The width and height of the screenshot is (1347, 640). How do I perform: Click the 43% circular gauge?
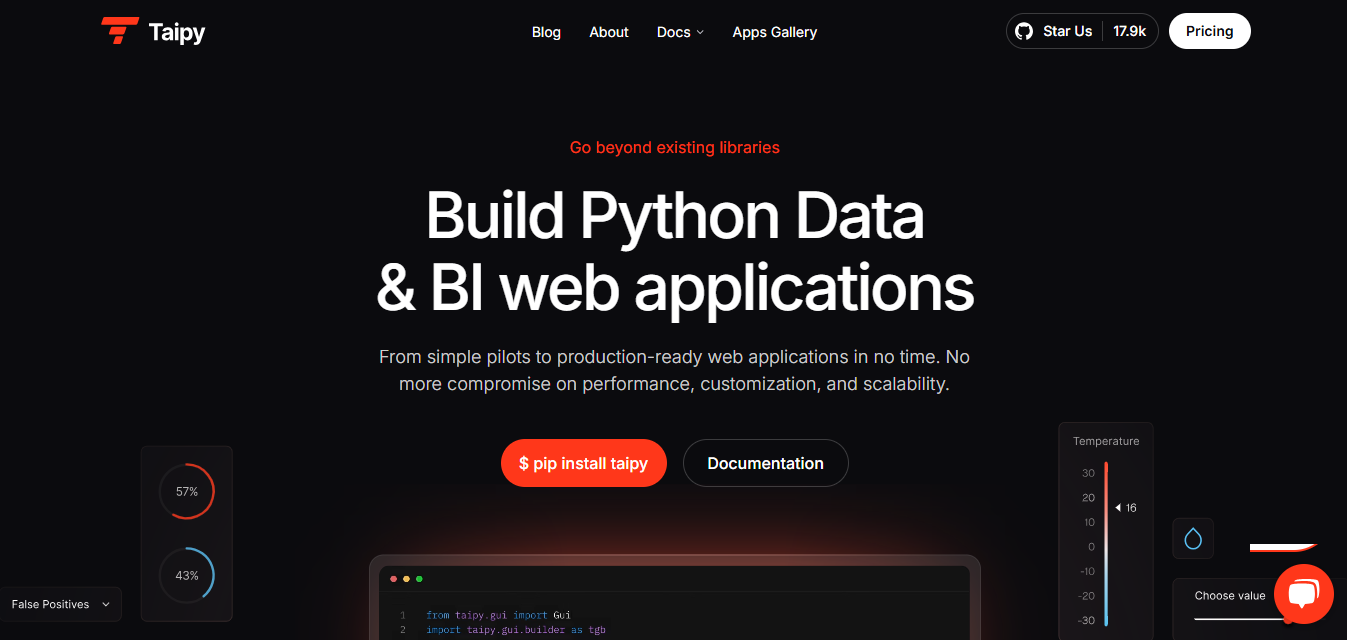click(187, 575)
